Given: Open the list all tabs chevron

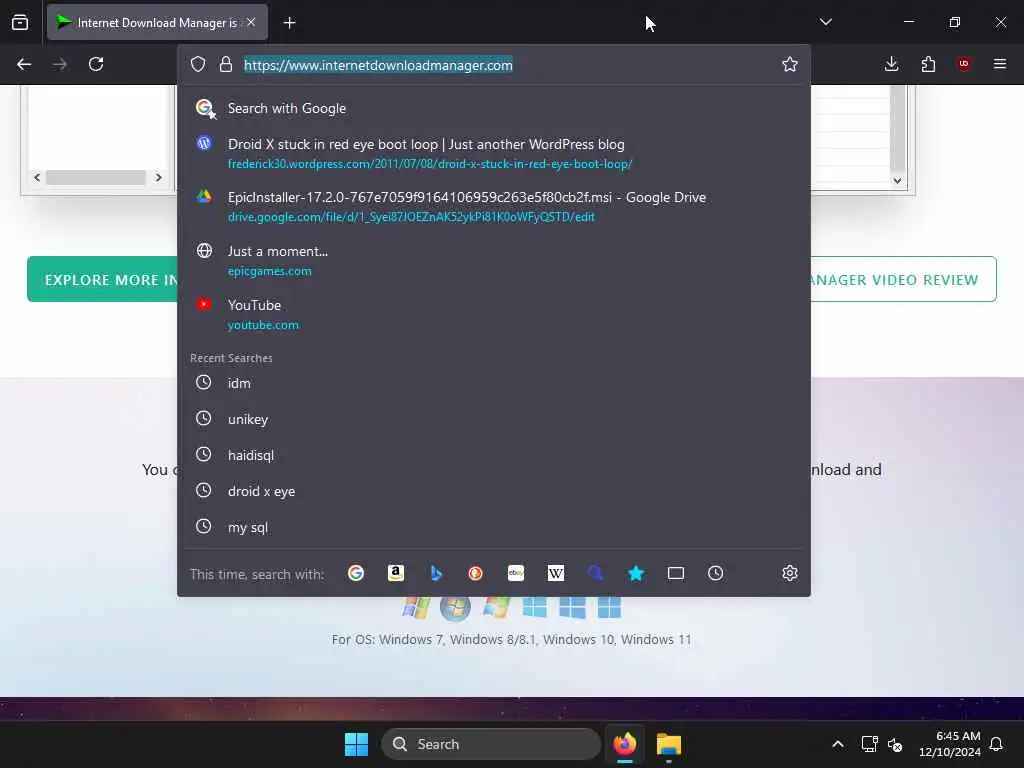Looking at the screenshot, I should (825, 22).
